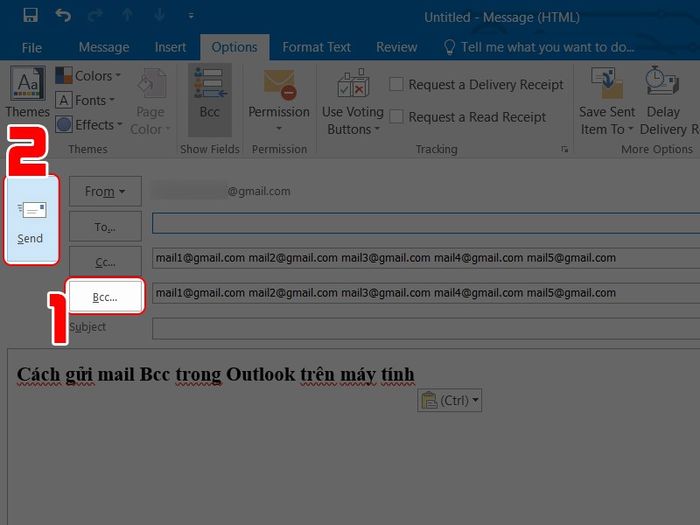The height and width of the screenshot is (525, 700).
Task: Open the File tab
Action: pyautogui.click(x=32, y=47)
